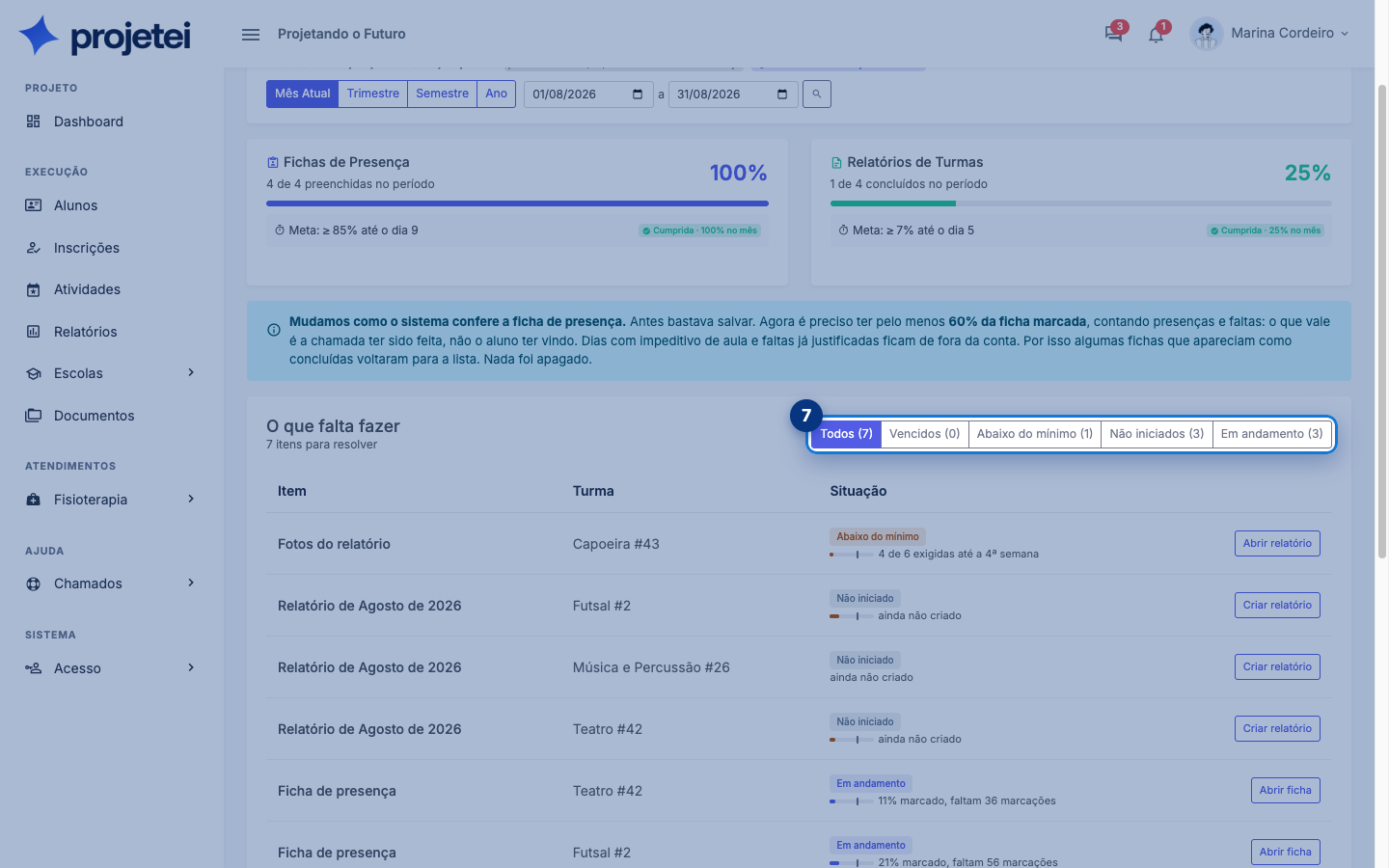Viewport: 1389px width, 868px height.
Task: Click Abrir relatório for Capoeira #43
Action: click(1277, 543)
